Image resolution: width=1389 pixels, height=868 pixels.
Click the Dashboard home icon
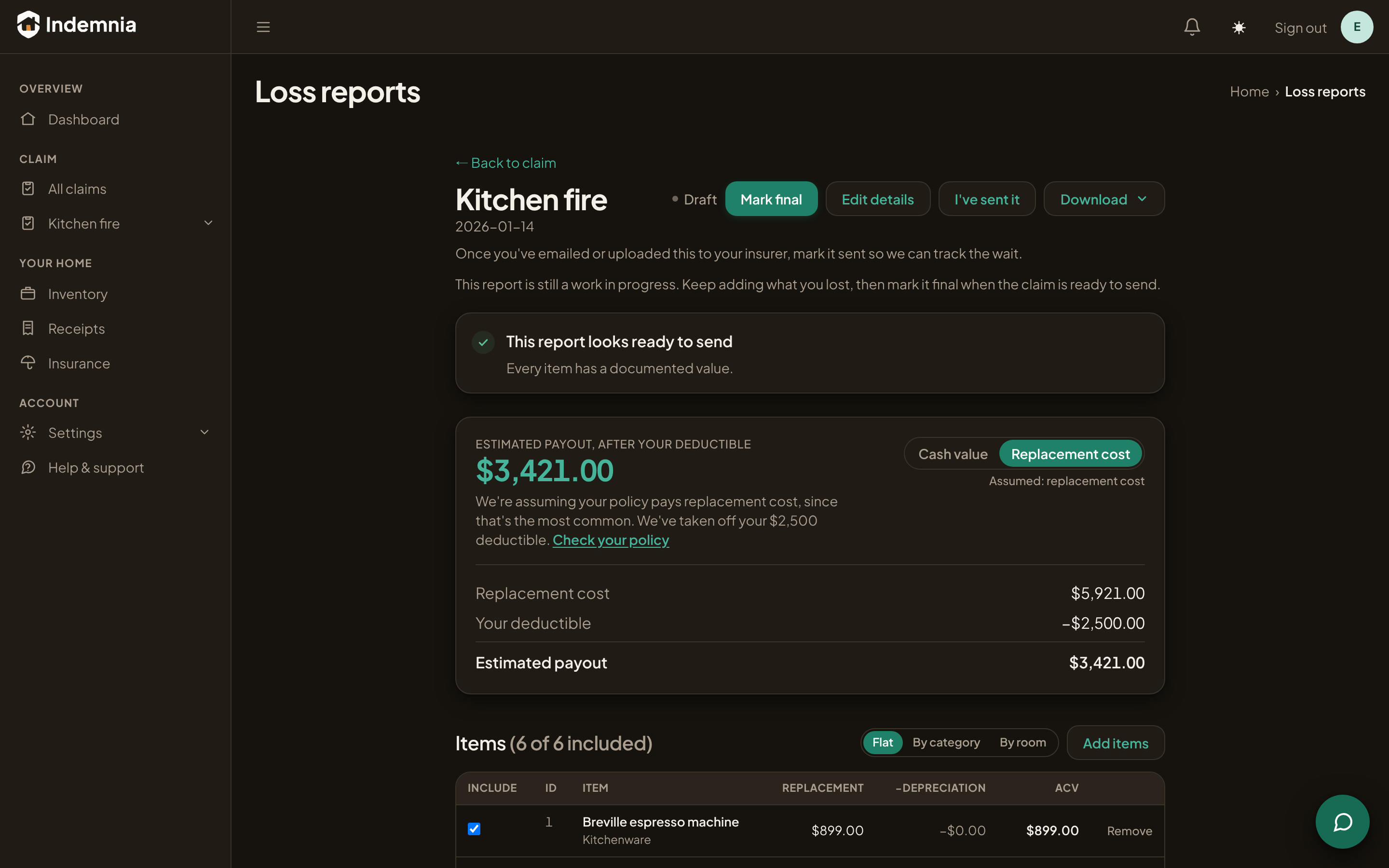[x=28, y=119]
